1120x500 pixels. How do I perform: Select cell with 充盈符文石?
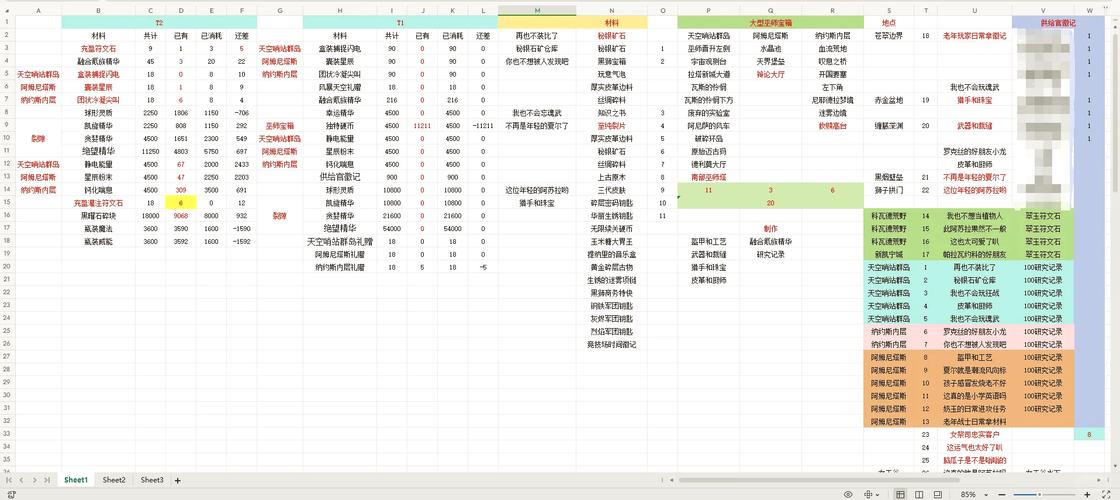pyautogui.click(x=98, y=49)
